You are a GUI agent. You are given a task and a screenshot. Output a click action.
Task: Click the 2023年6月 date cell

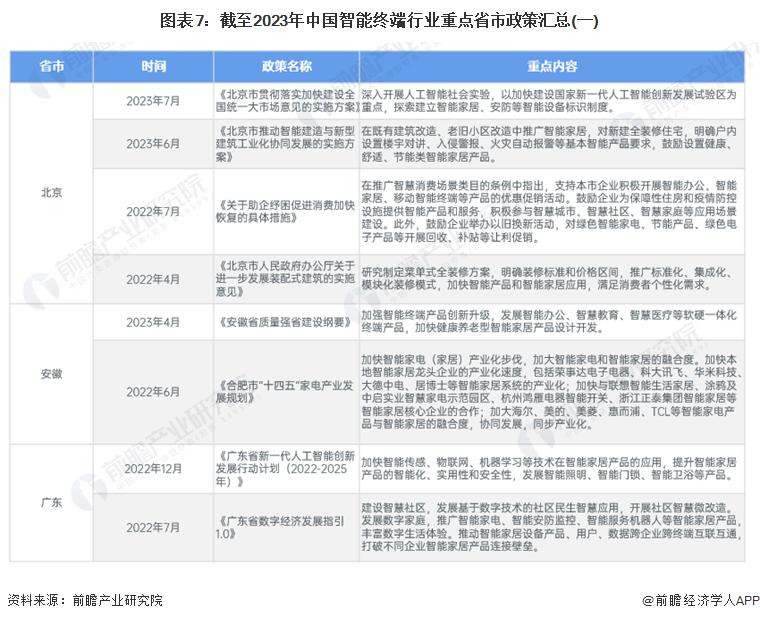[153, 144]
